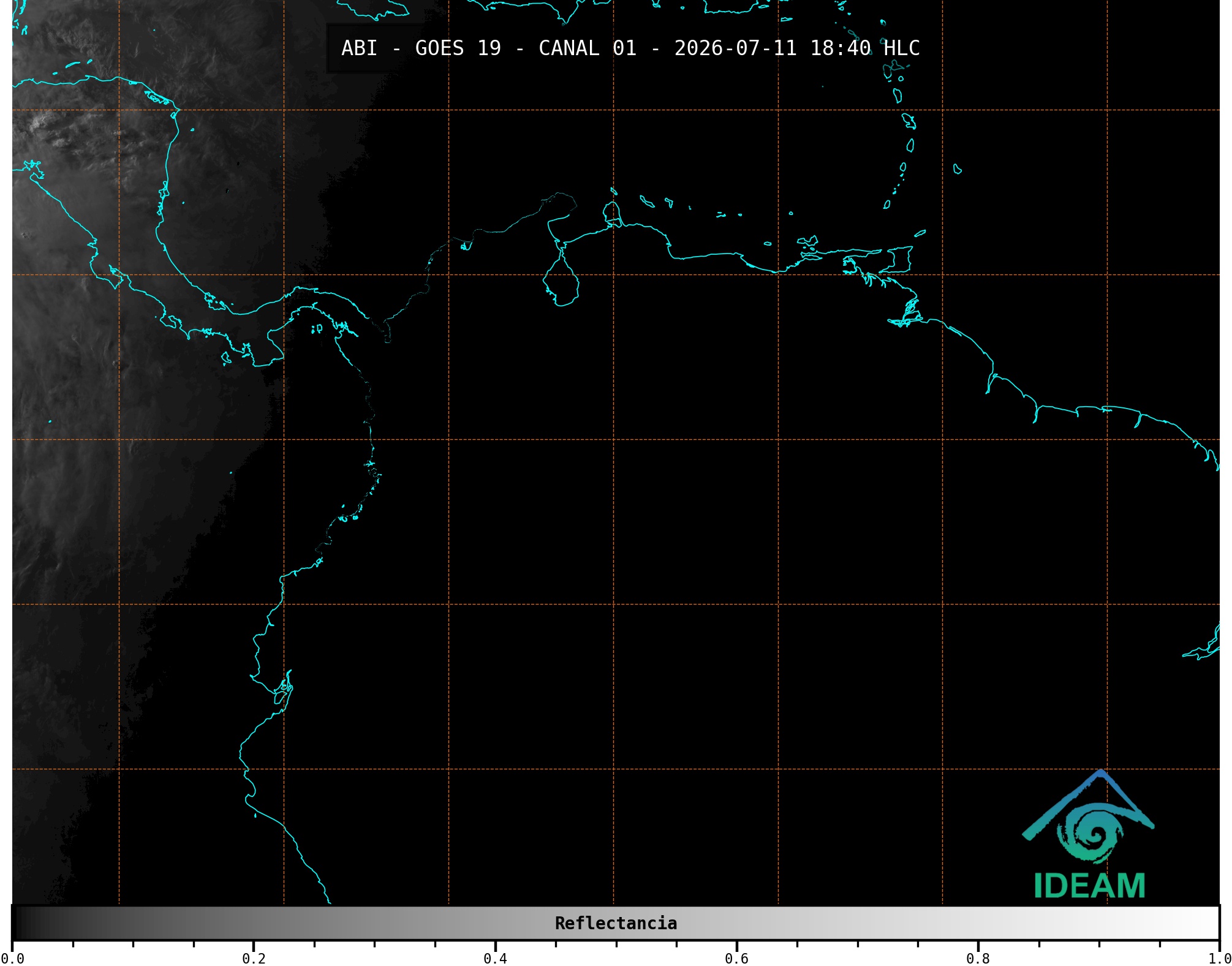The image size is (1232, 966).
Task: Click the 0.0 colorbar tick label
Action: click(x=13, y=959)
